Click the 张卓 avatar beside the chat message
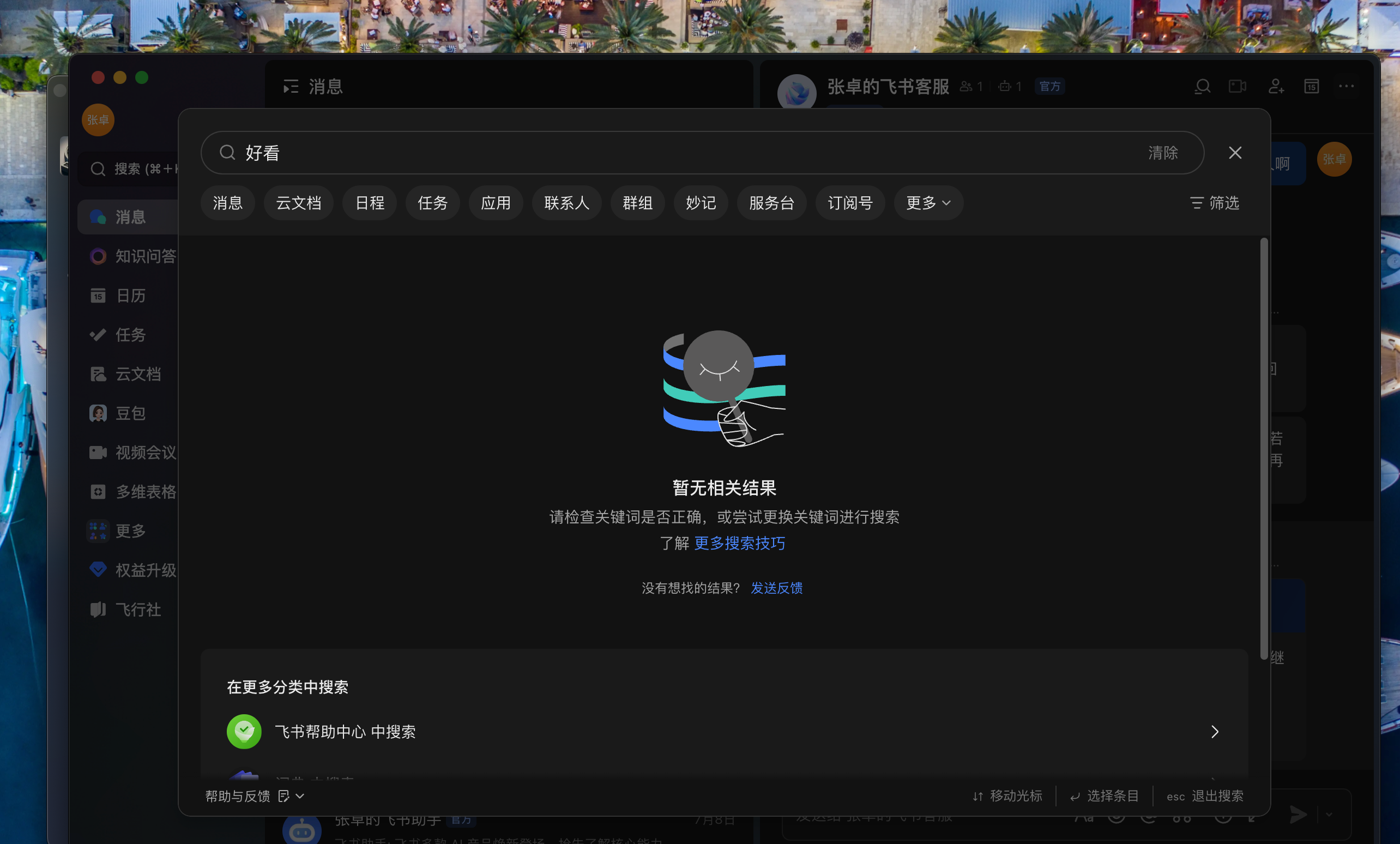The width and height of the screenshot is (1400, 844). pos(1333,159)
